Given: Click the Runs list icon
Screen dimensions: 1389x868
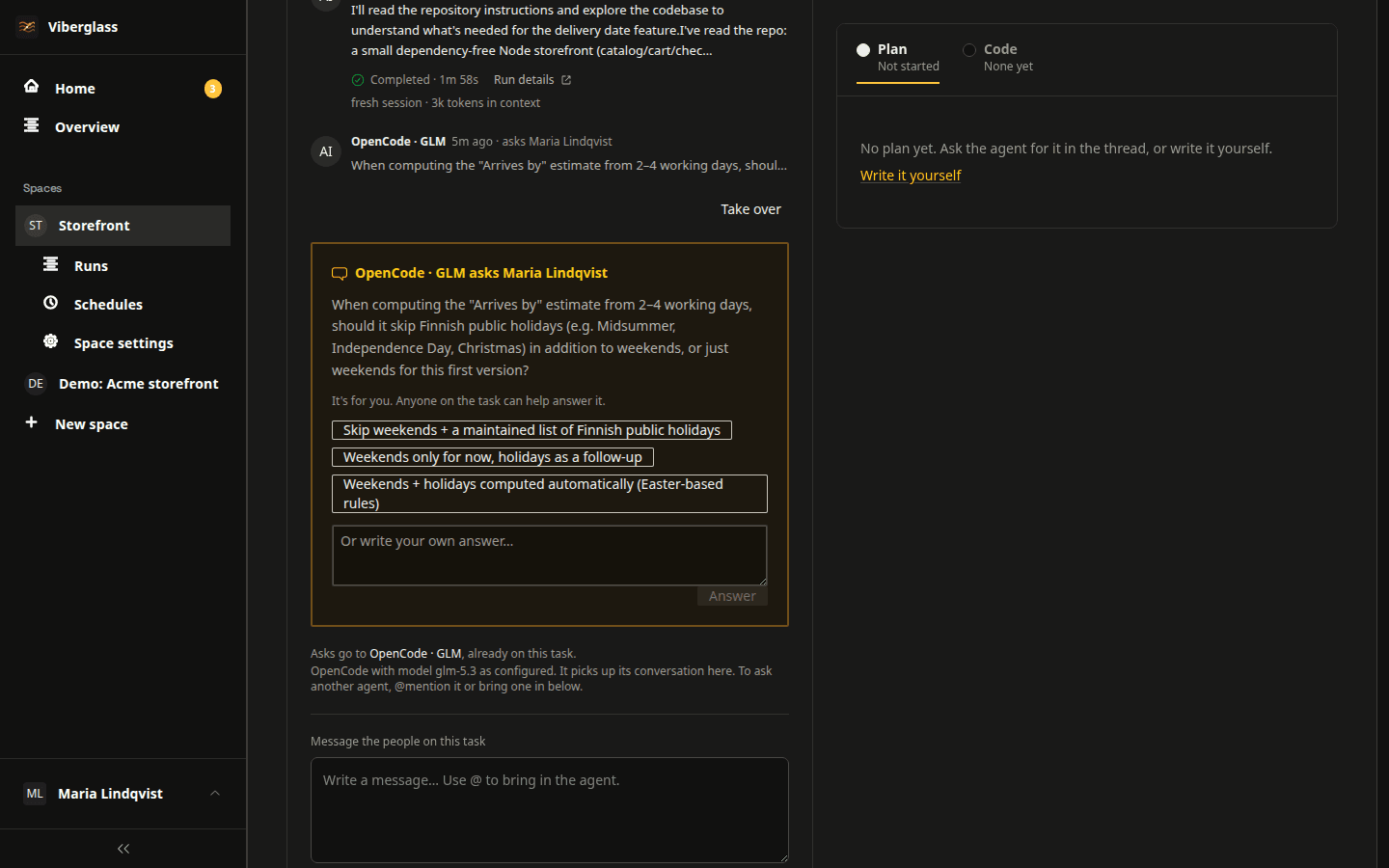Looking at the screenshot, I should [x=51, y=264].
